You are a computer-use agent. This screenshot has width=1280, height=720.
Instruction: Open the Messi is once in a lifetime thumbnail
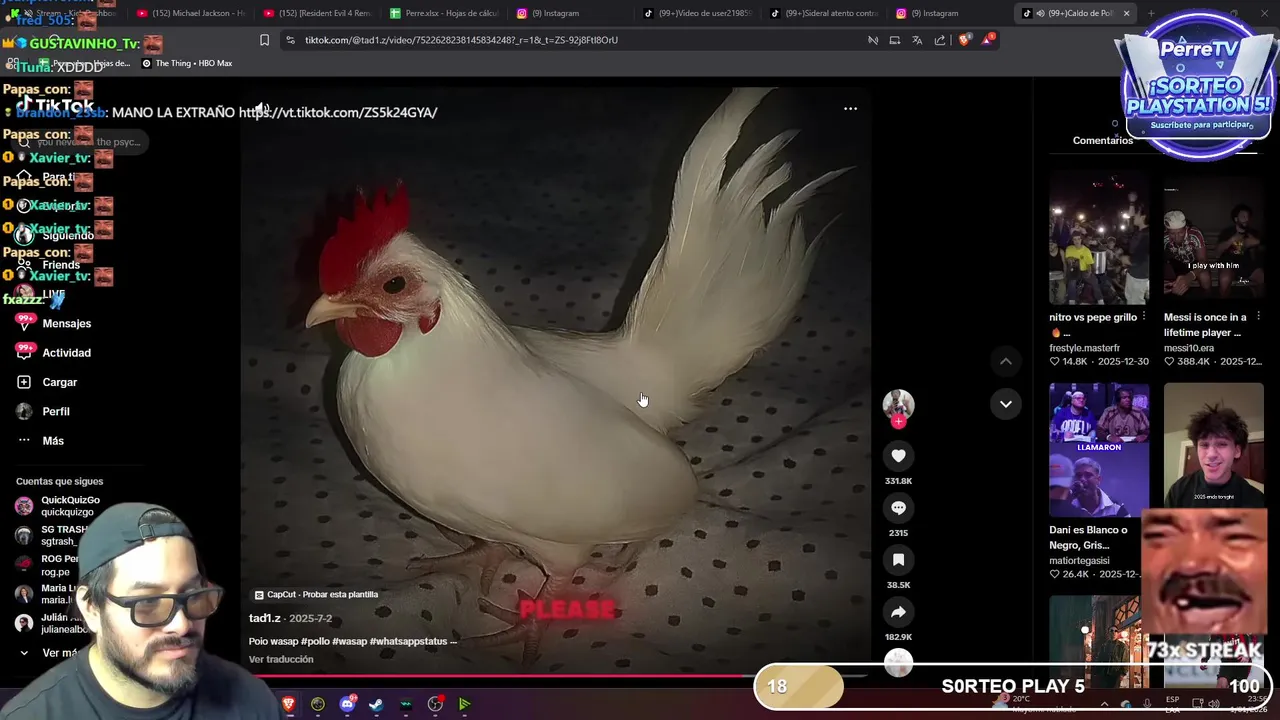[x=1213, y=238]
